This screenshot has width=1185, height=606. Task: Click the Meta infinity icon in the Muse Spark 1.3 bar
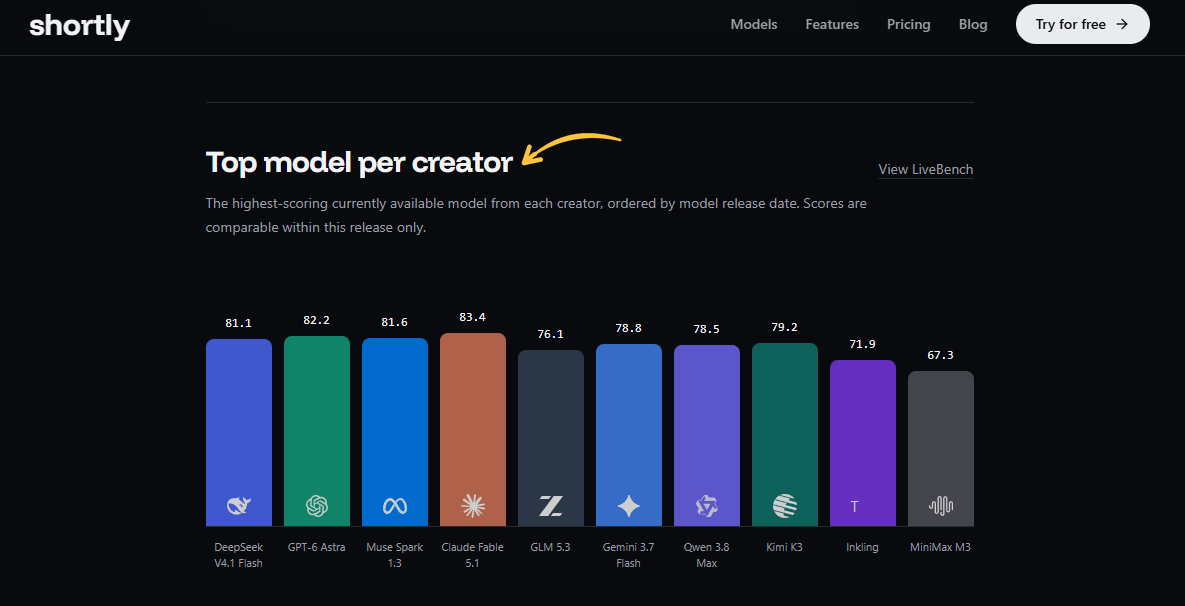(394, 506)
